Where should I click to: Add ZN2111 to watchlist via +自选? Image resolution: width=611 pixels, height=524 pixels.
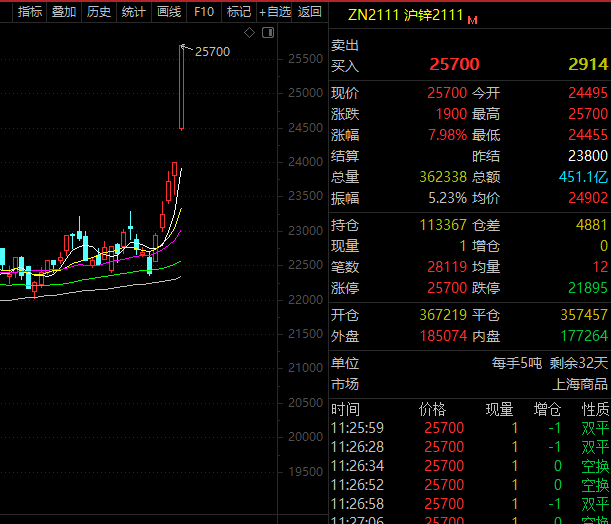click(274, 12)
